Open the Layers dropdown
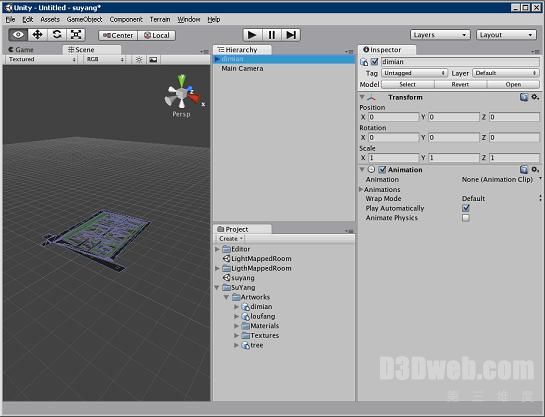Image resolution: width=545 pixels, height=417 pixels. coord(440,35)
